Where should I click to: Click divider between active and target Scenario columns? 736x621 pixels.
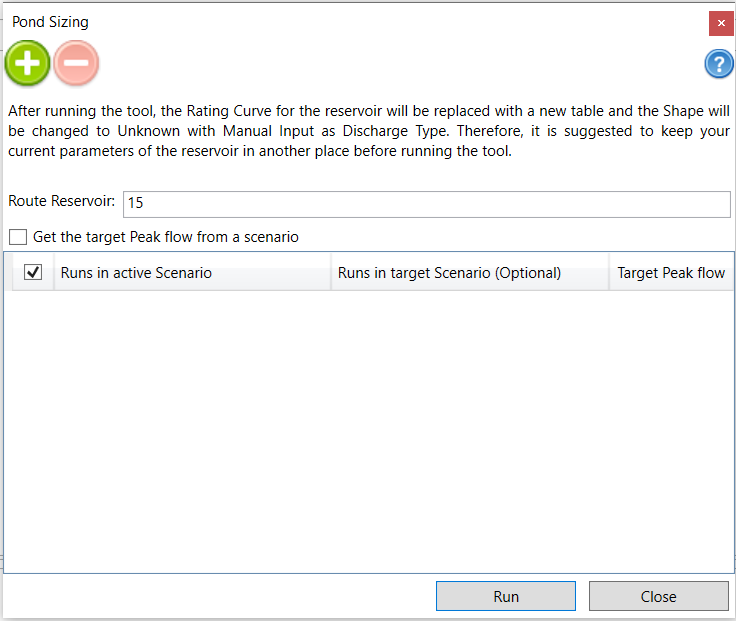tap(331, 272)
